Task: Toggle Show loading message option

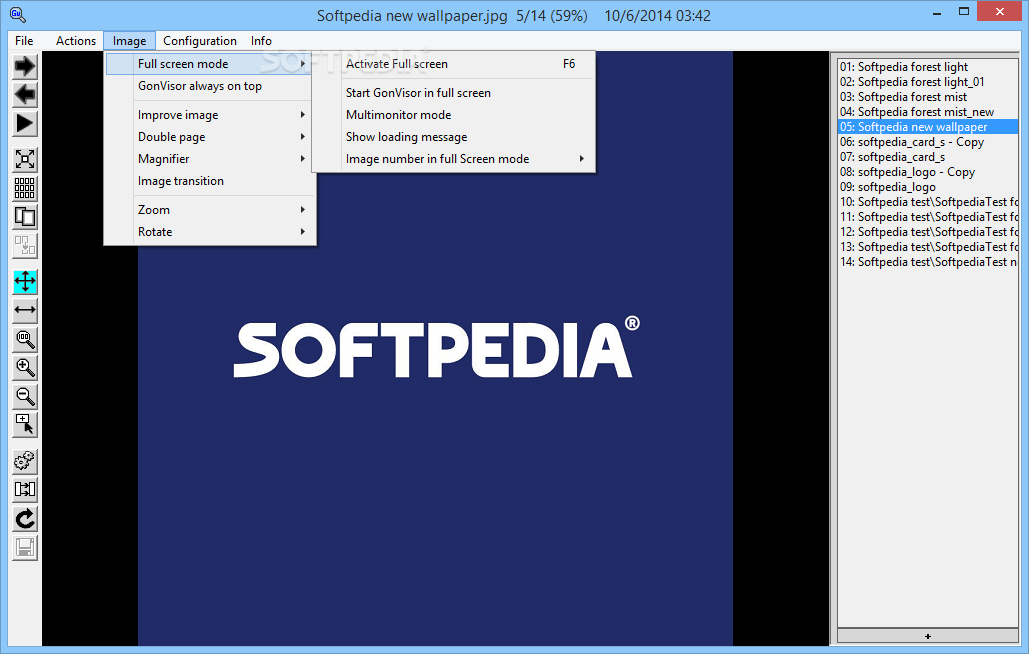Action: [x=453, y=137]
